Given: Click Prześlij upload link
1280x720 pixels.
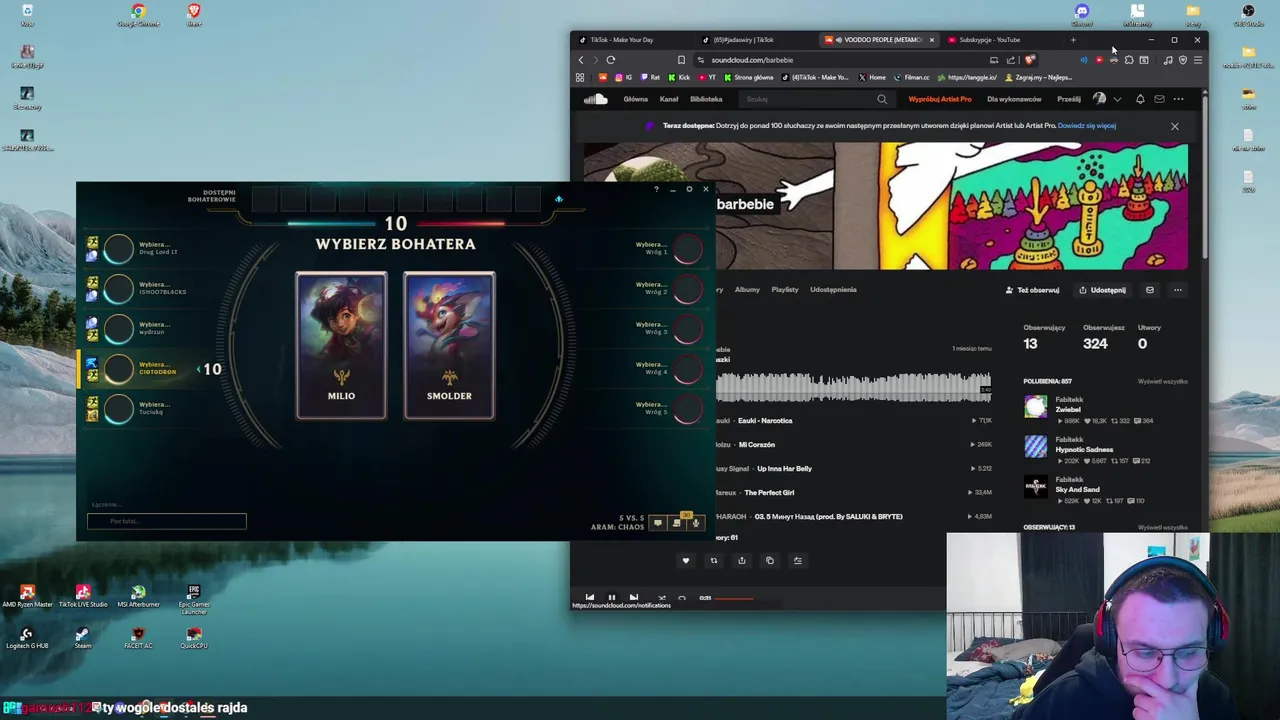Looking at the screenshot, I should coord(1069,99).
